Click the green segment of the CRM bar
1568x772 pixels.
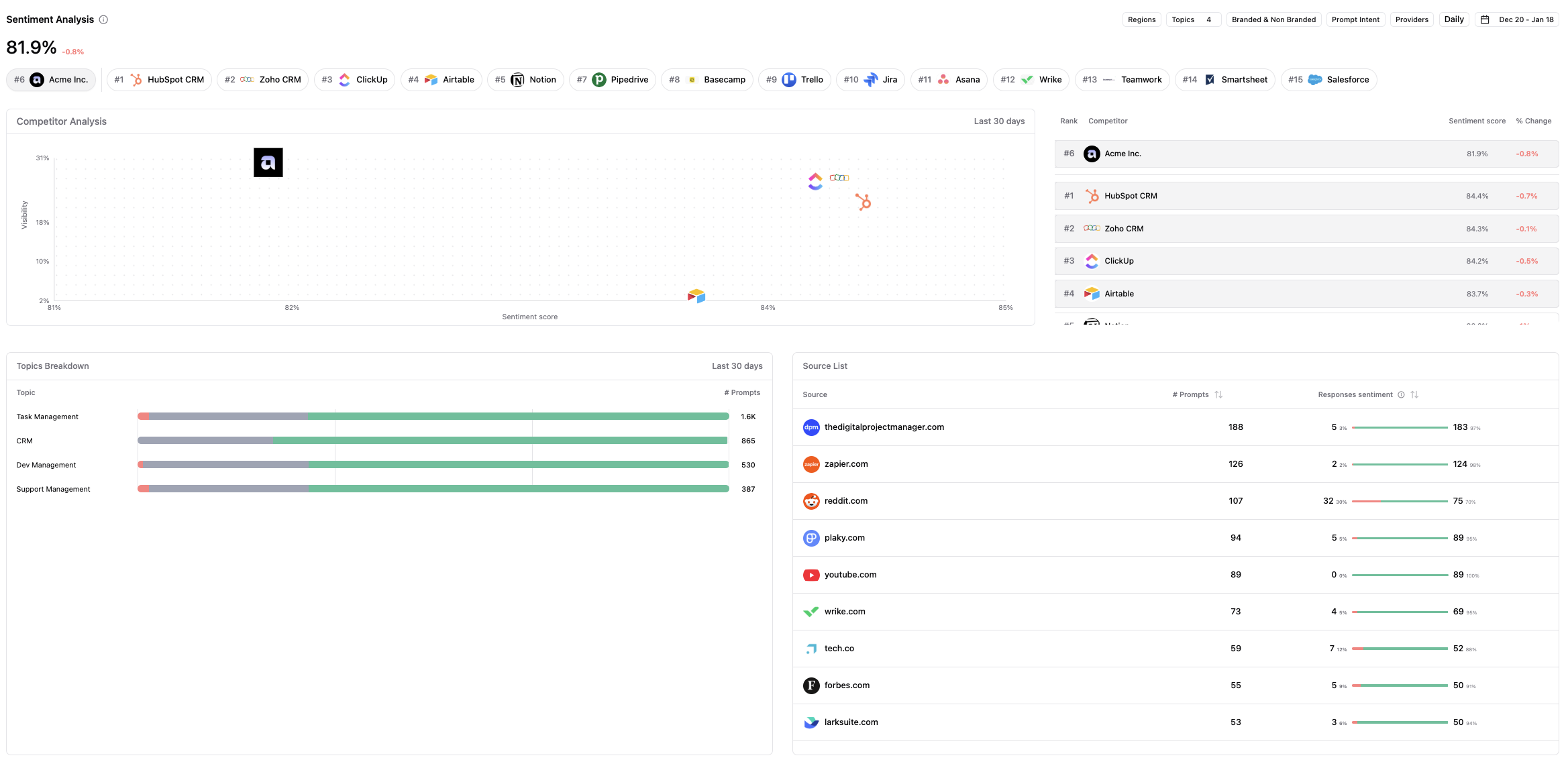click(500, 441)
